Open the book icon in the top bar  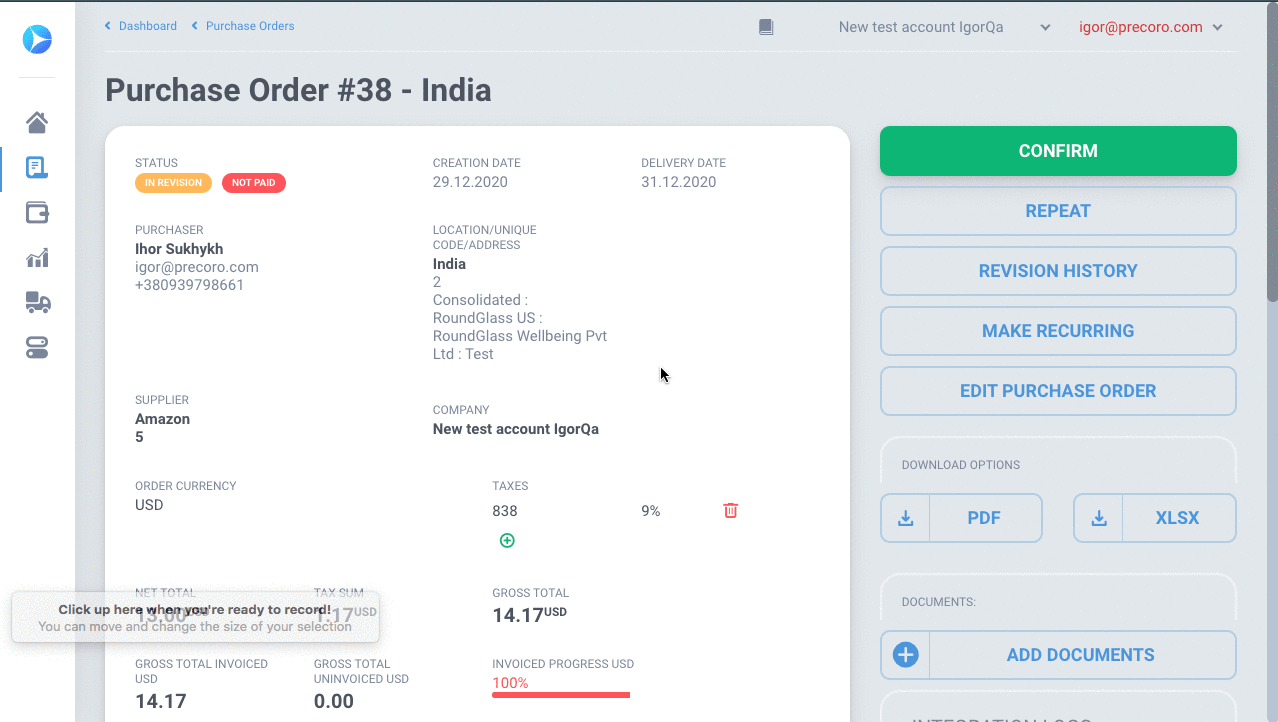click(x=766, y=27)
